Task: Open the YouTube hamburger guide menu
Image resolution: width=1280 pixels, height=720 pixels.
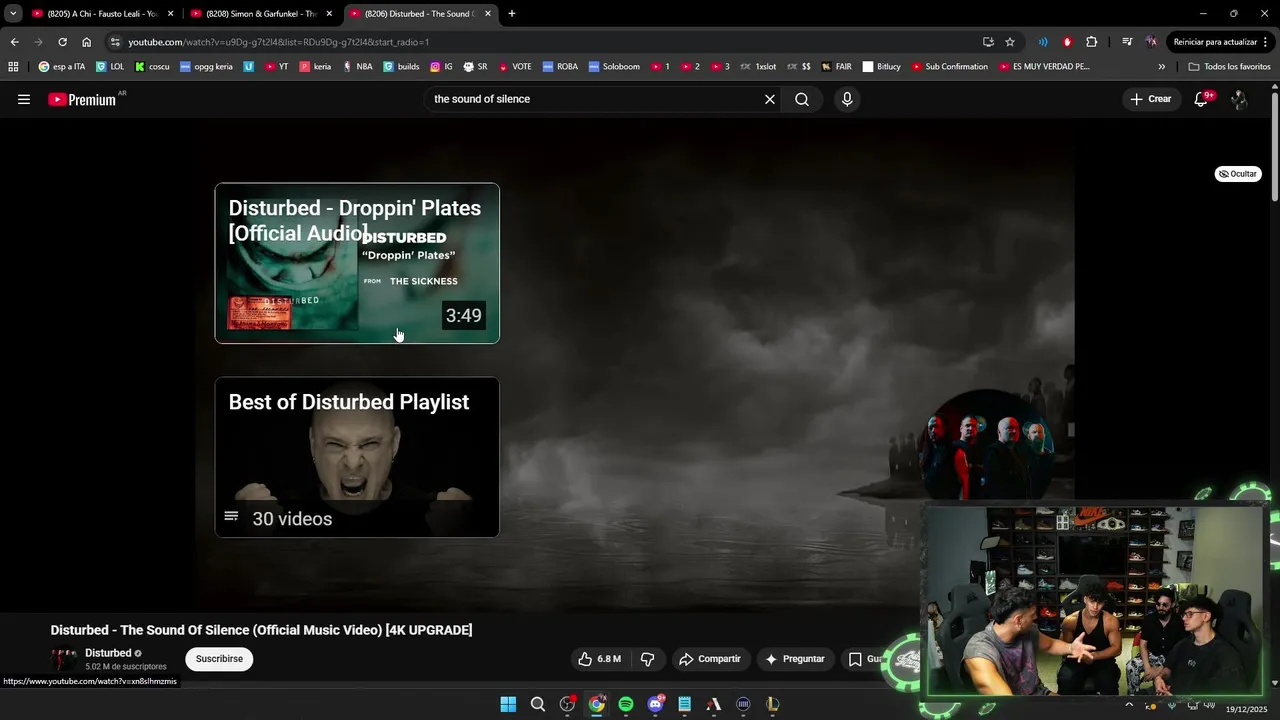Action: coord(24,99)
